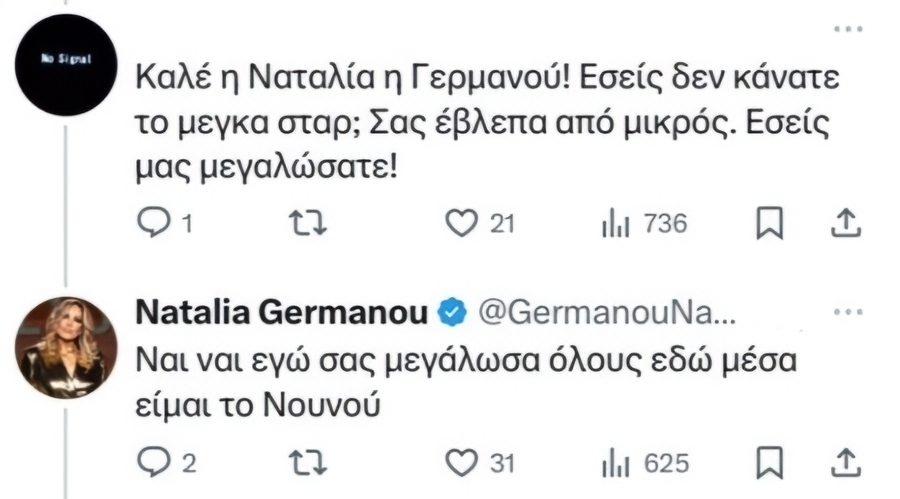The width and height of the screenshot is (900, 499).
Task: Retweet the 'Καλέ η Ναταλία' tweet
Action: coord(308,223)
